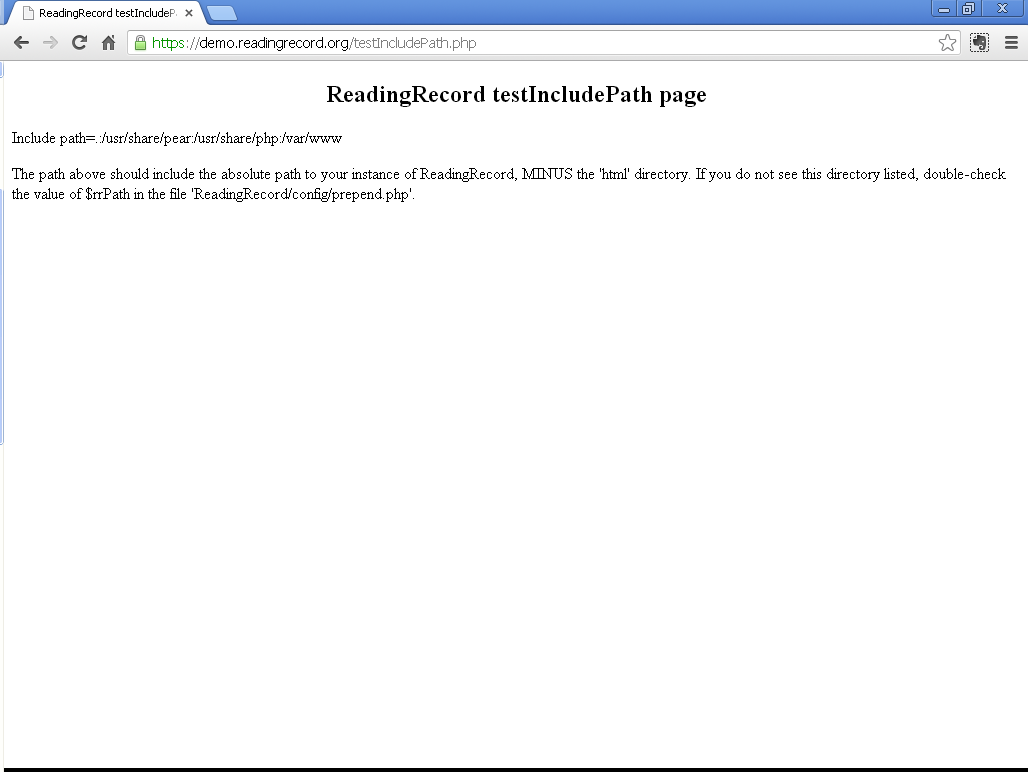The width and height of the screenshot is (1028, 772).
Task: Open a new tab with the new tab button
Action: [222, 13]
